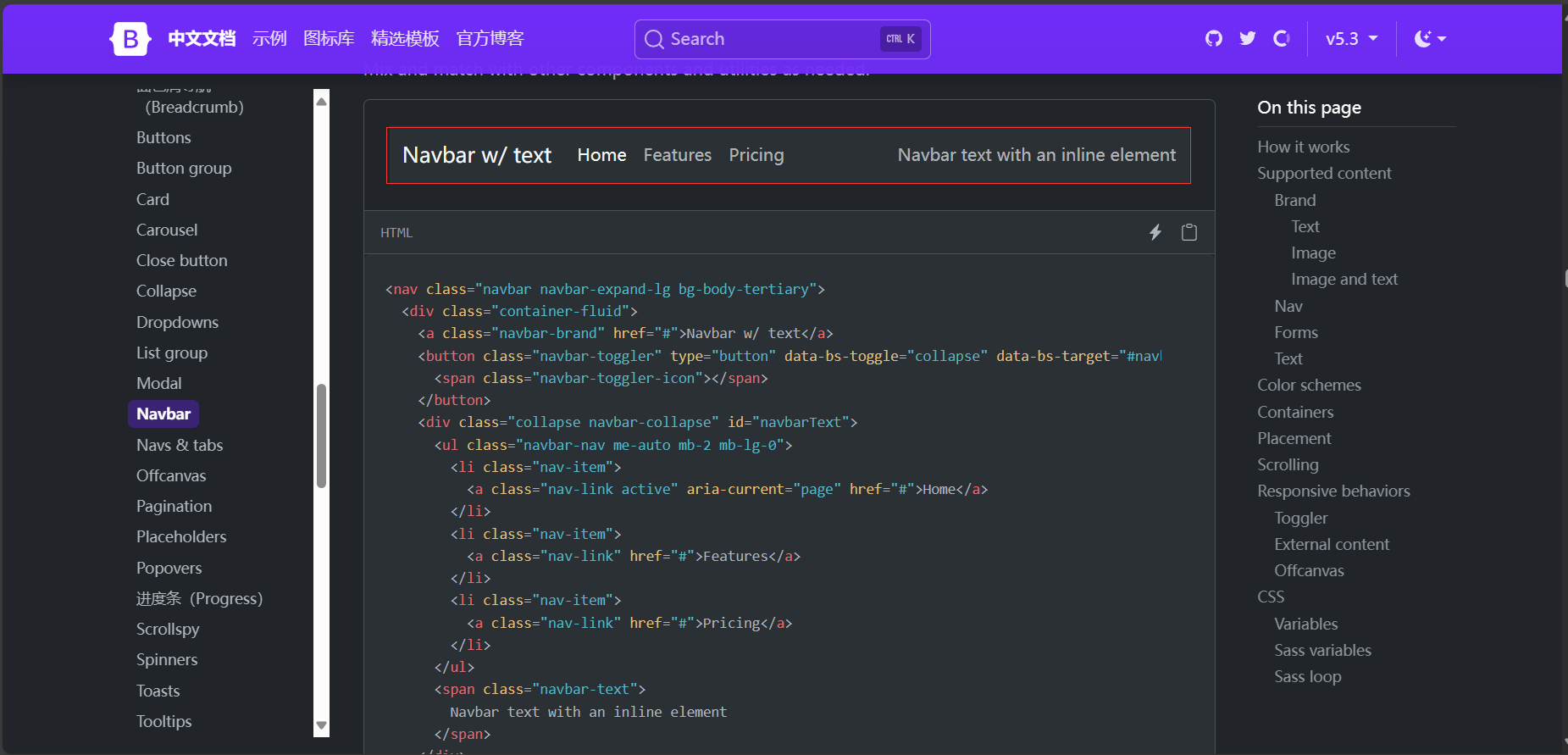Open the 图标库 menu item

[329, 39]
